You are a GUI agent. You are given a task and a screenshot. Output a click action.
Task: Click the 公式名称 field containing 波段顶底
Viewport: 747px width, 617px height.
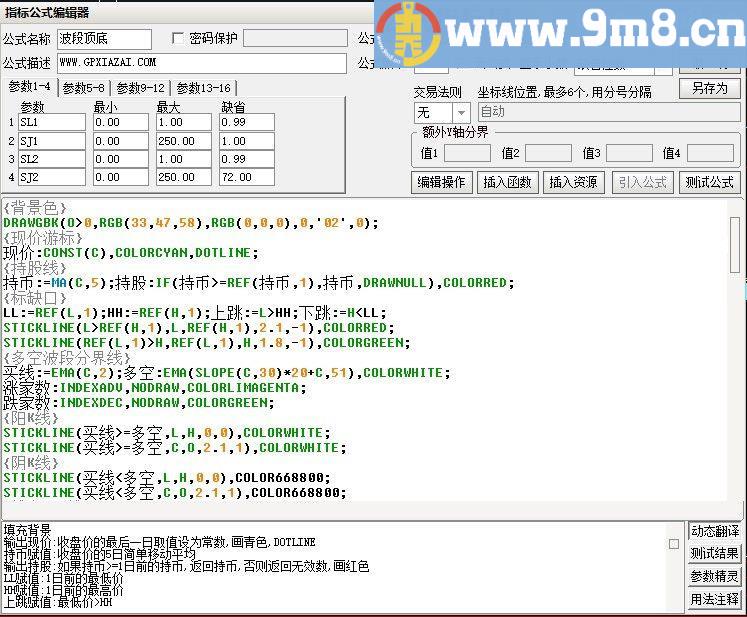pos(104,39)
